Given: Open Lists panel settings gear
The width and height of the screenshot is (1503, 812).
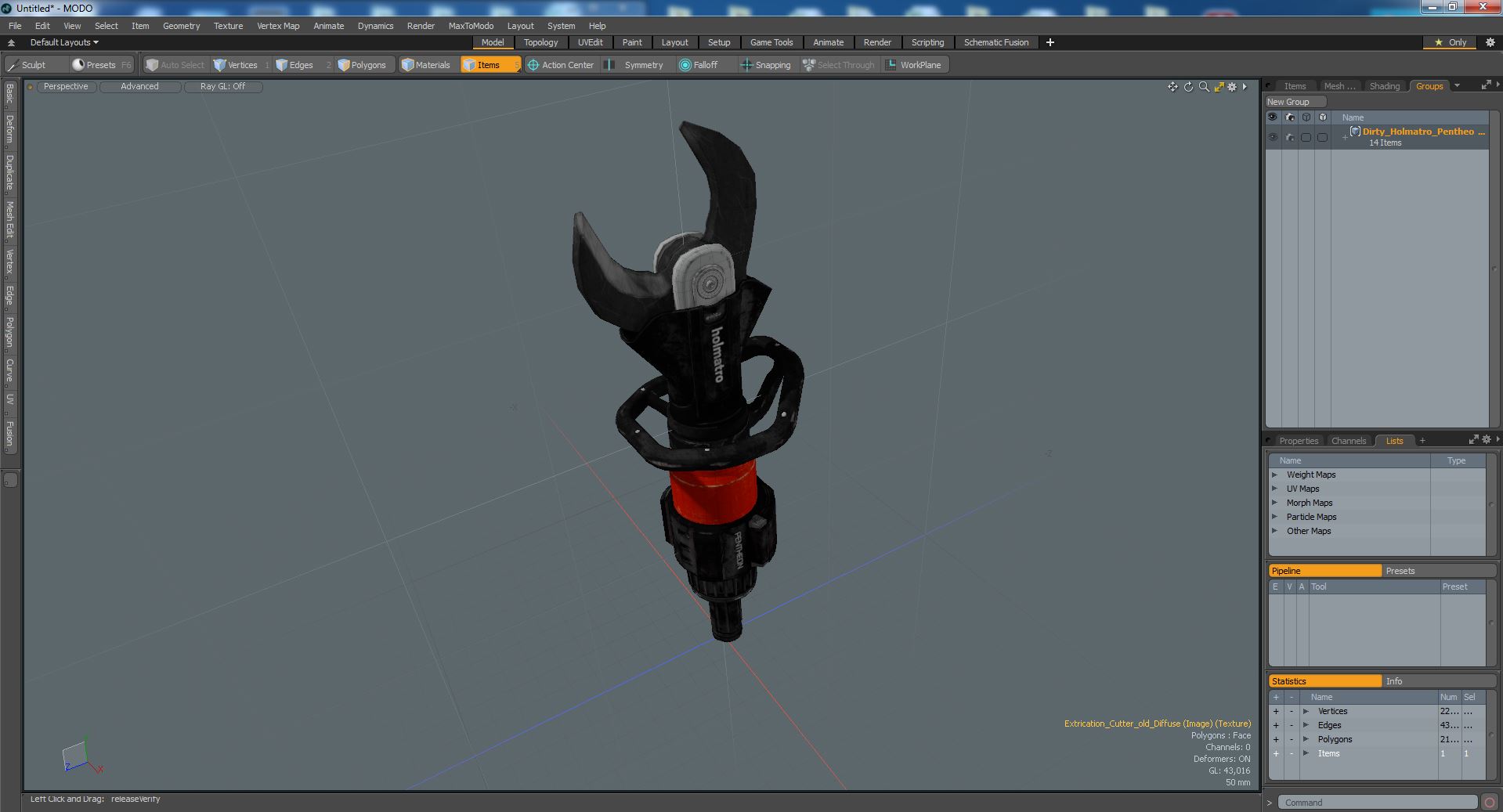Looking at the screenshot, I should (1486, 440).
